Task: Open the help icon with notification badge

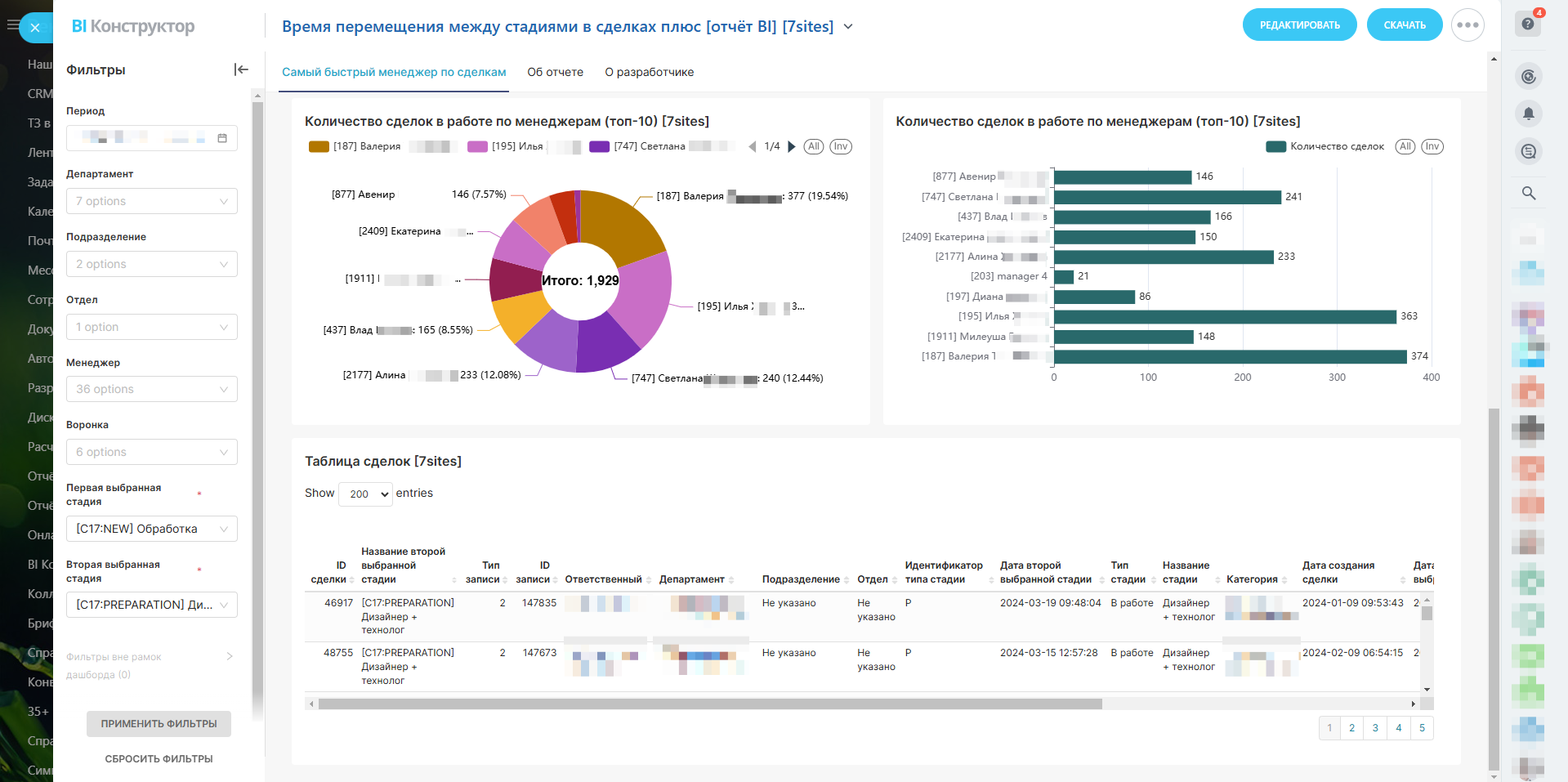Action: 1527,24
